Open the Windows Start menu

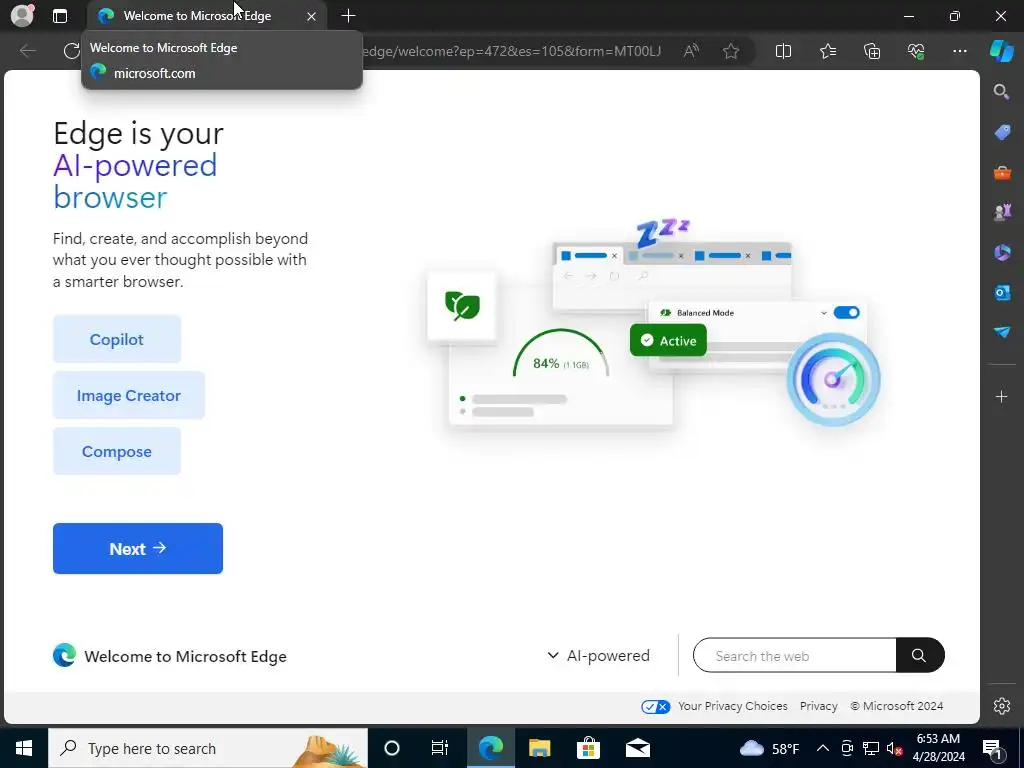click(x=24, y=748)
